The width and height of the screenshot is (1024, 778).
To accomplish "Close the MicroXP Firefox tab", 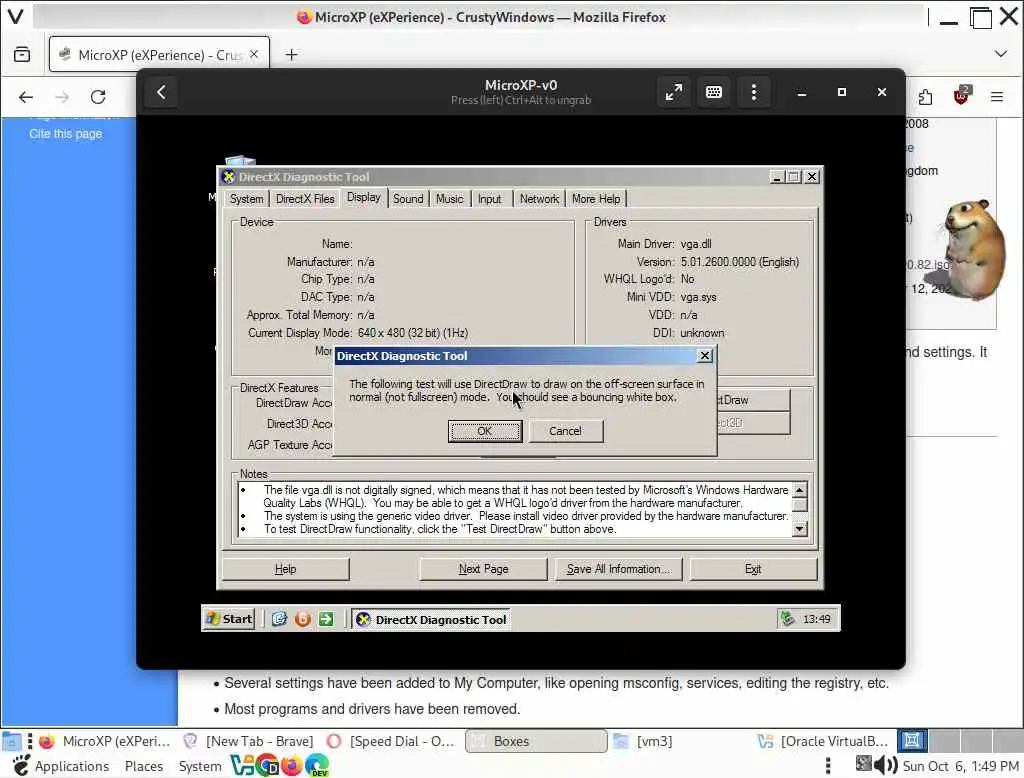I will click(254, 55).
